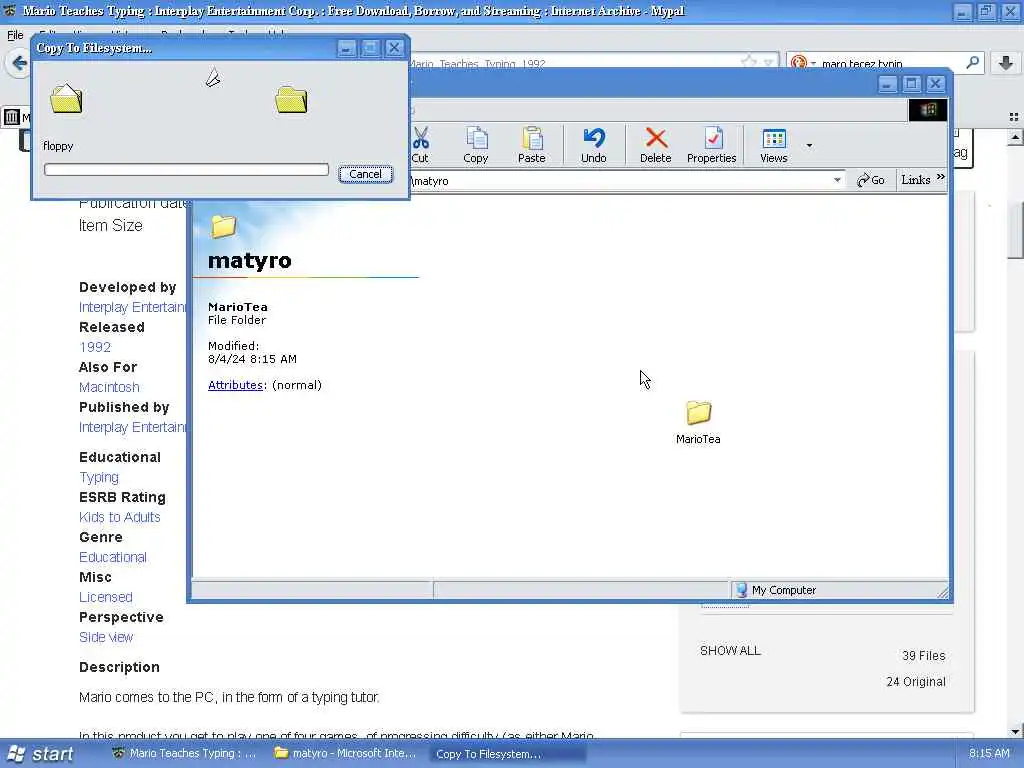
Task: Click the Licensed link
Action: [x=106, y=597]
